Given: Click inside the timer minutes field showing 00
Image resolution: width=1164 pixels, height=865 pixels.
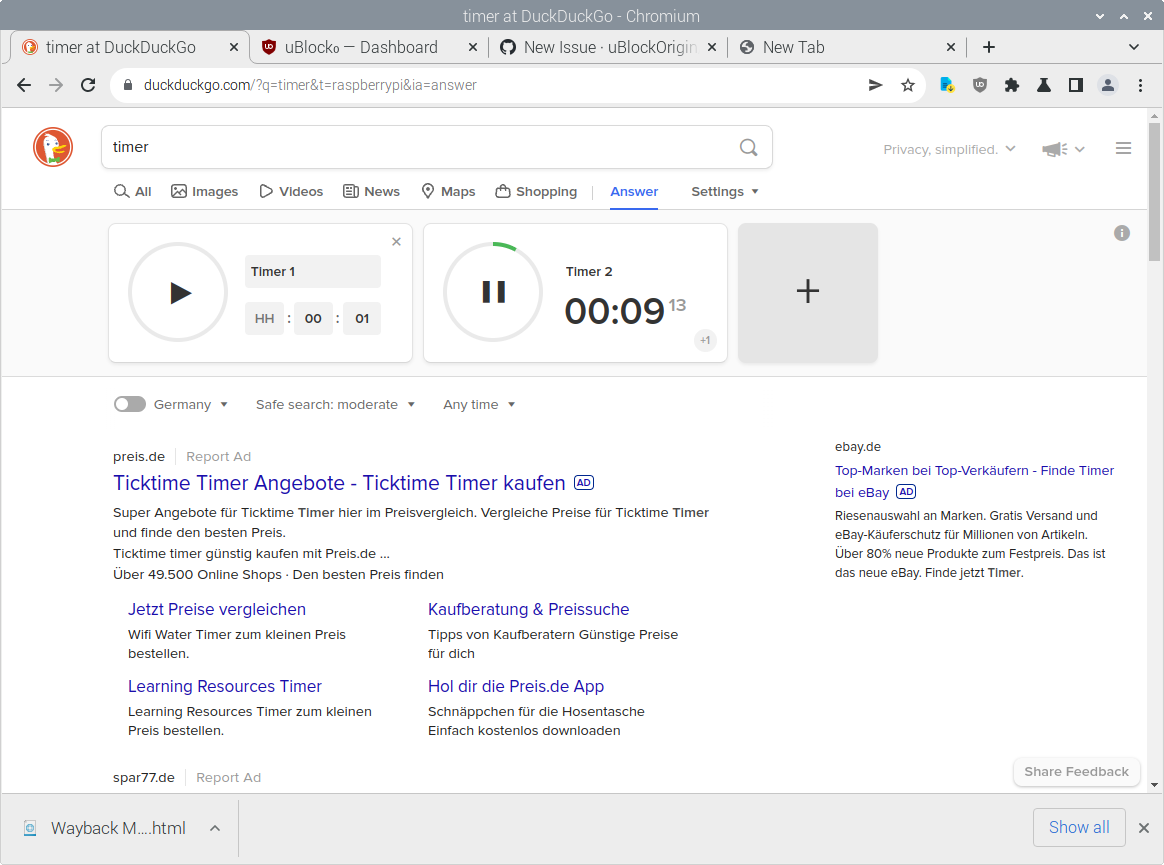Looking at the screenshot, I should coord(313,318).
